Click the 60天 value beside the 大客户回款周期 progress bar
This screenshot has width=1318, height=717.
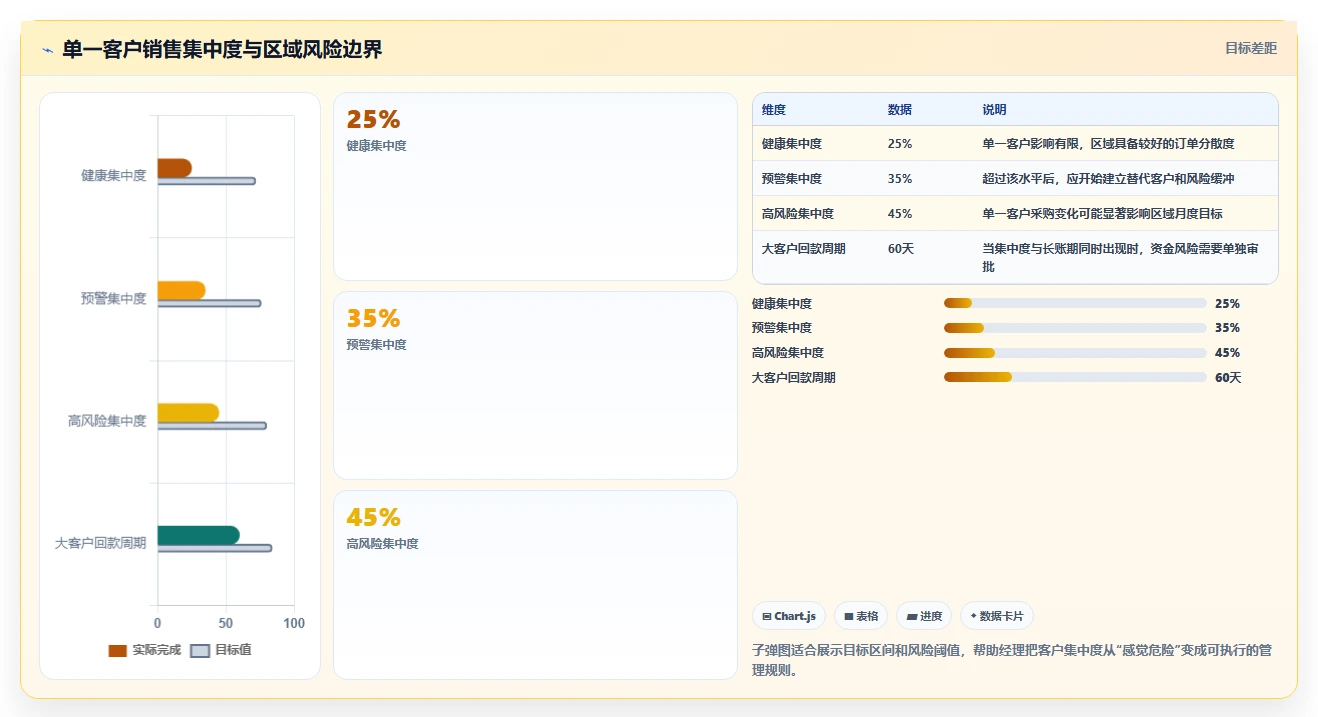1228,378
